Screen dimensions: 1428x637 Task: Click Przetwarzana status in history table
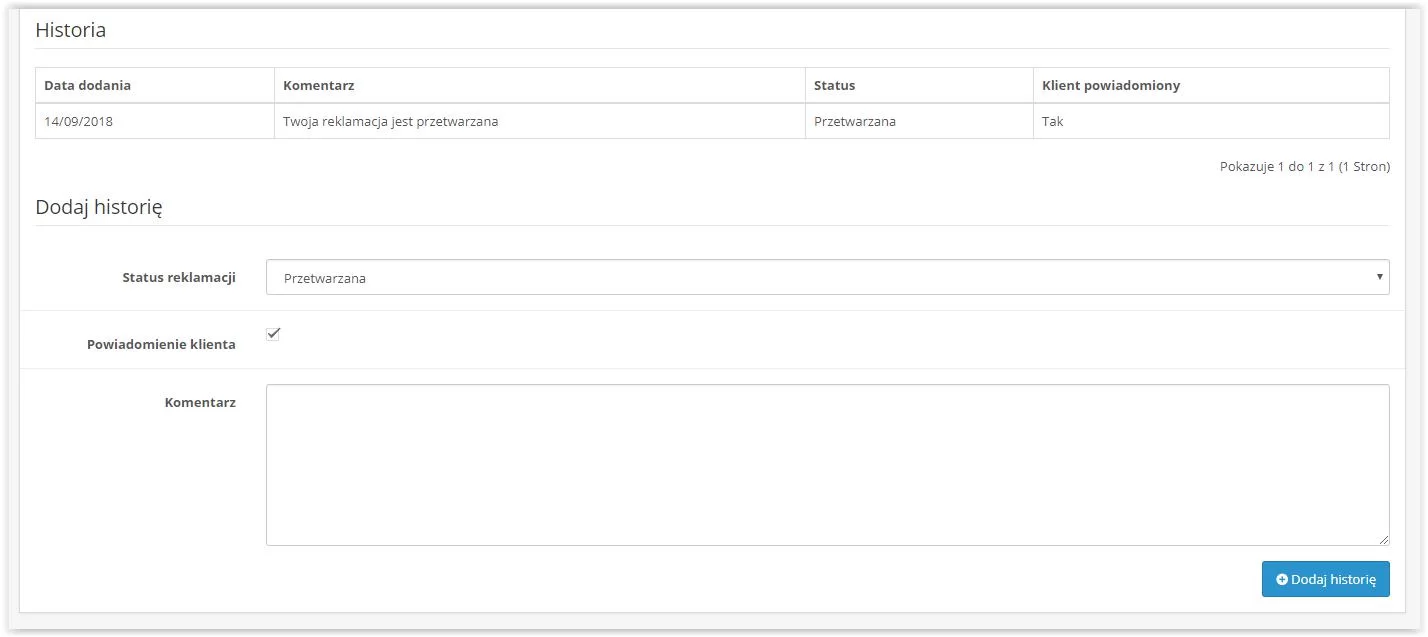[x=854, y=122]
